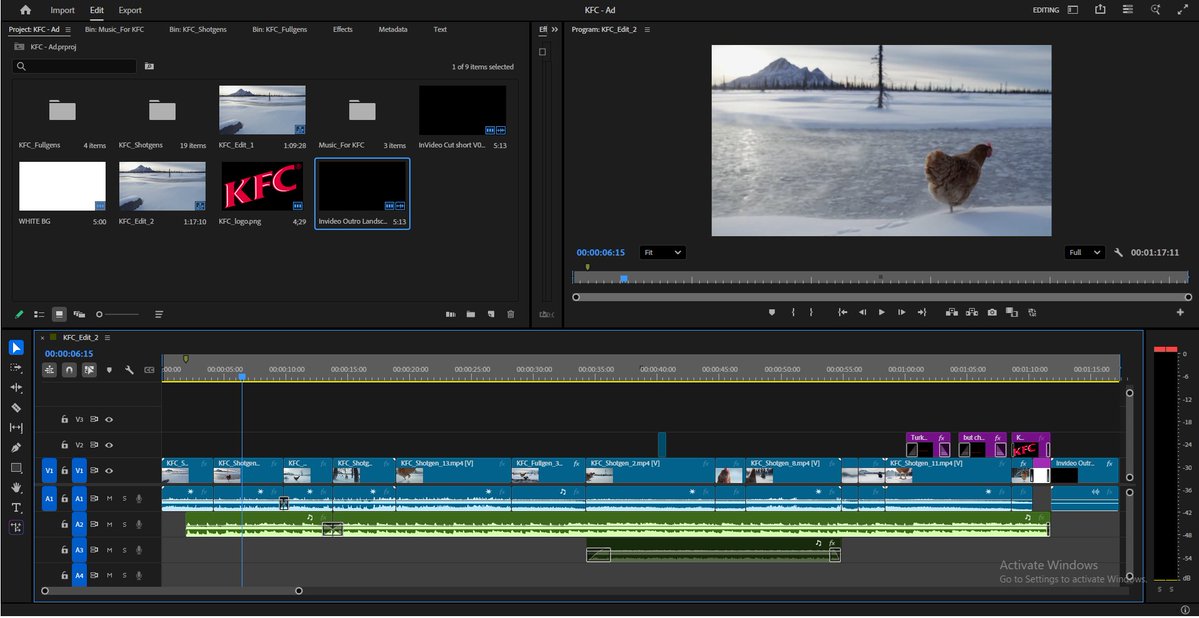Click Mark In in Program monitor
1199x618 pixels.
point(793,312)
